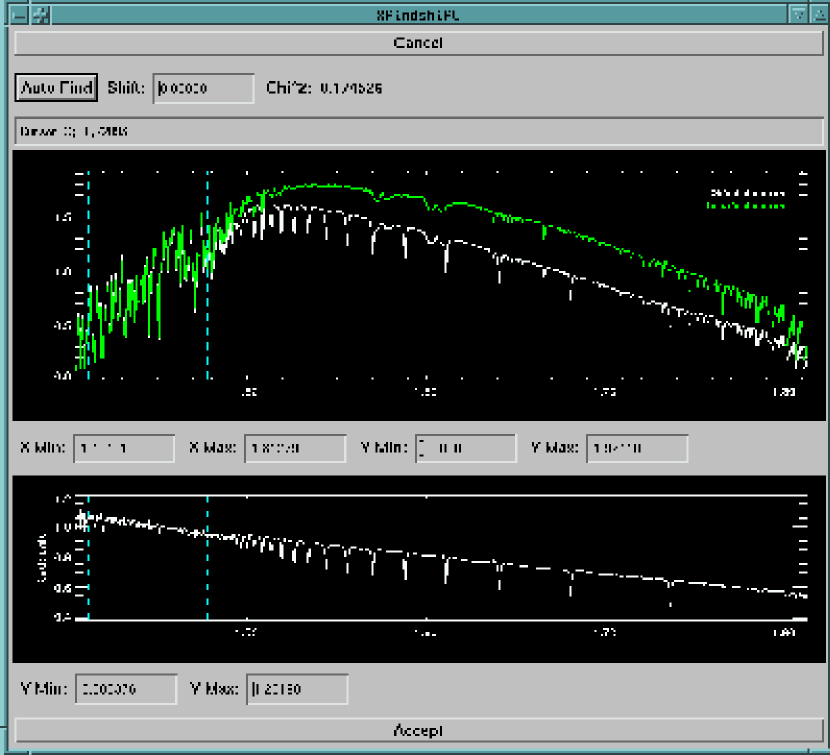The width and height of the screenshot is (830, 755).
Task: Accept the current shift value
Action: tap(419, 731)
